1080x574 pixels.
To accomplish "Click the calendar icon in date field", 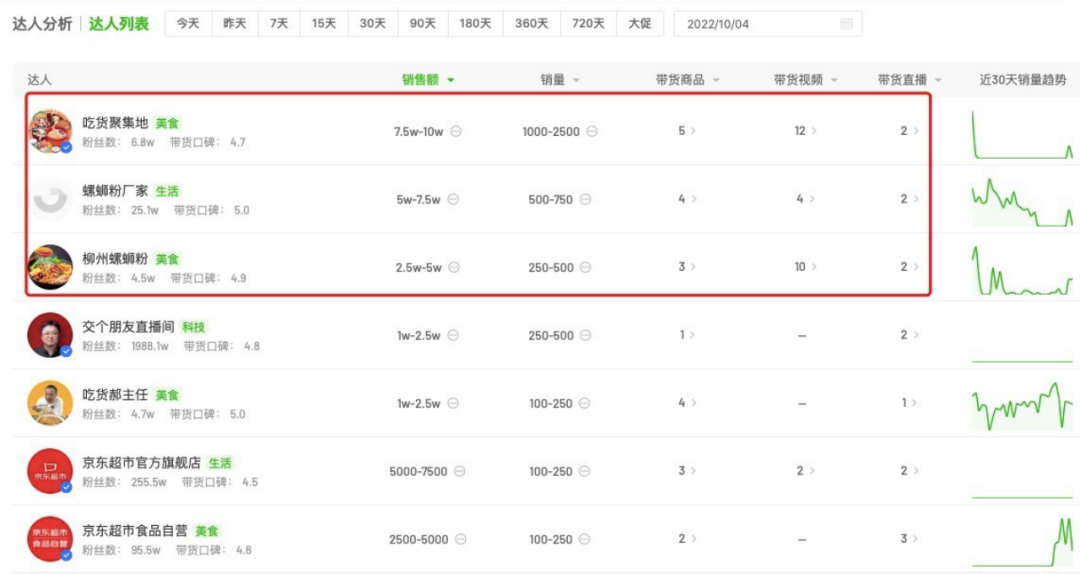I will click(x=846, y=24).
